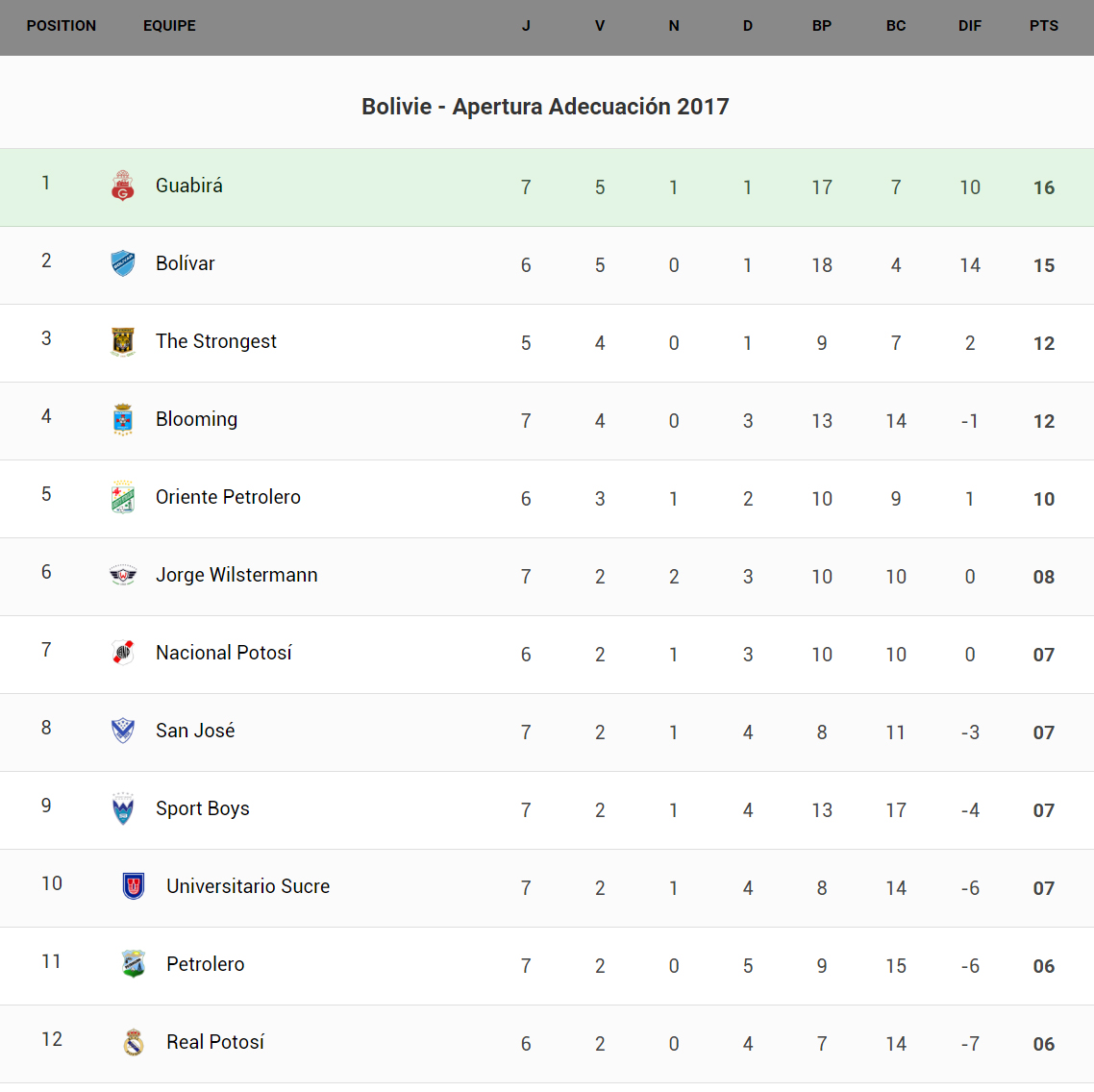
Task: Click the DIF column header
Action: coord(969,26)
